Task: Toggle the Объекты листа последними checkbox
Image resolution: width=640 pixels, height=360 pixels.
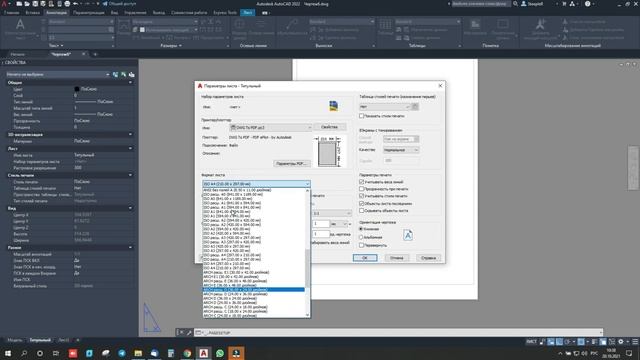Action: click(361, 203)
